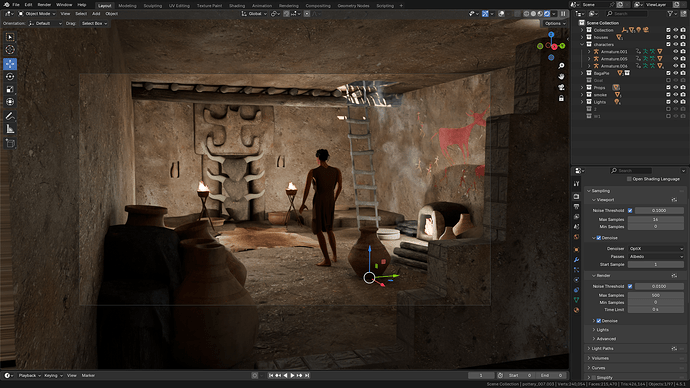Activate the Move tool
This screenshot has width=690, height=388.
[10, 64]
